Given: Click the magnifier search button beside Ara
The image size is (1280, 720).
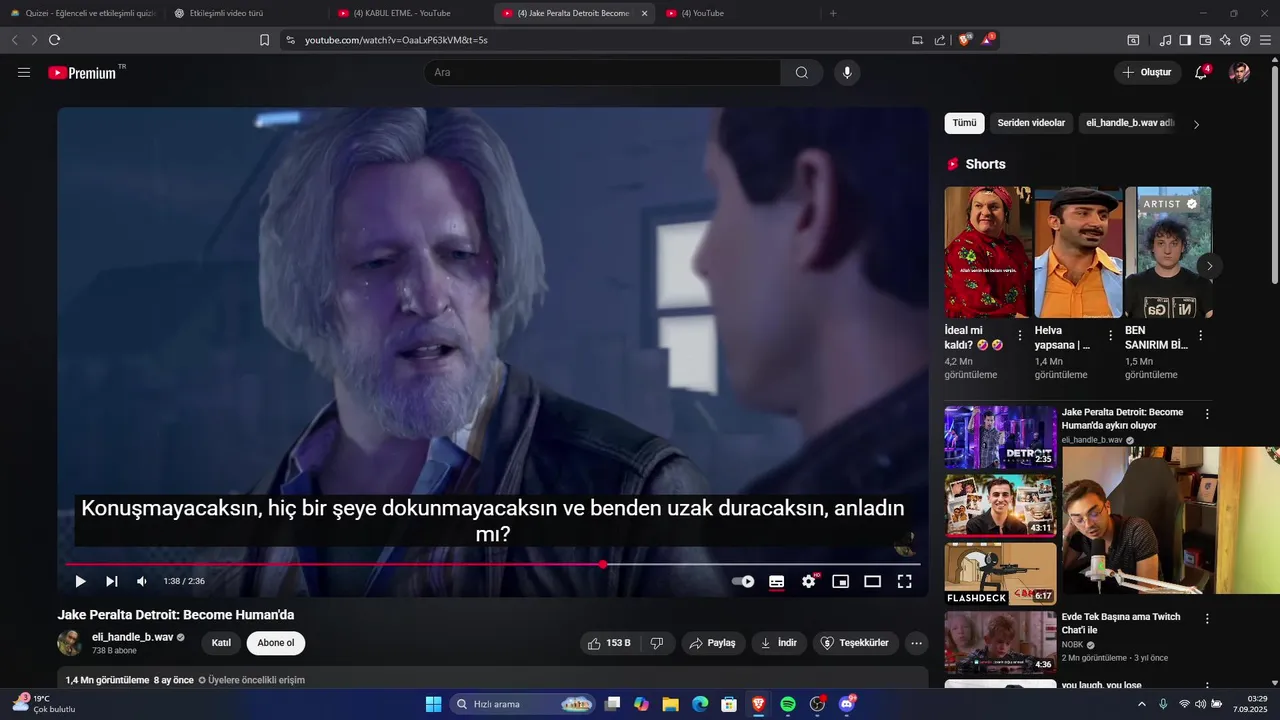Looking at the screenshot, I should 802,72.
